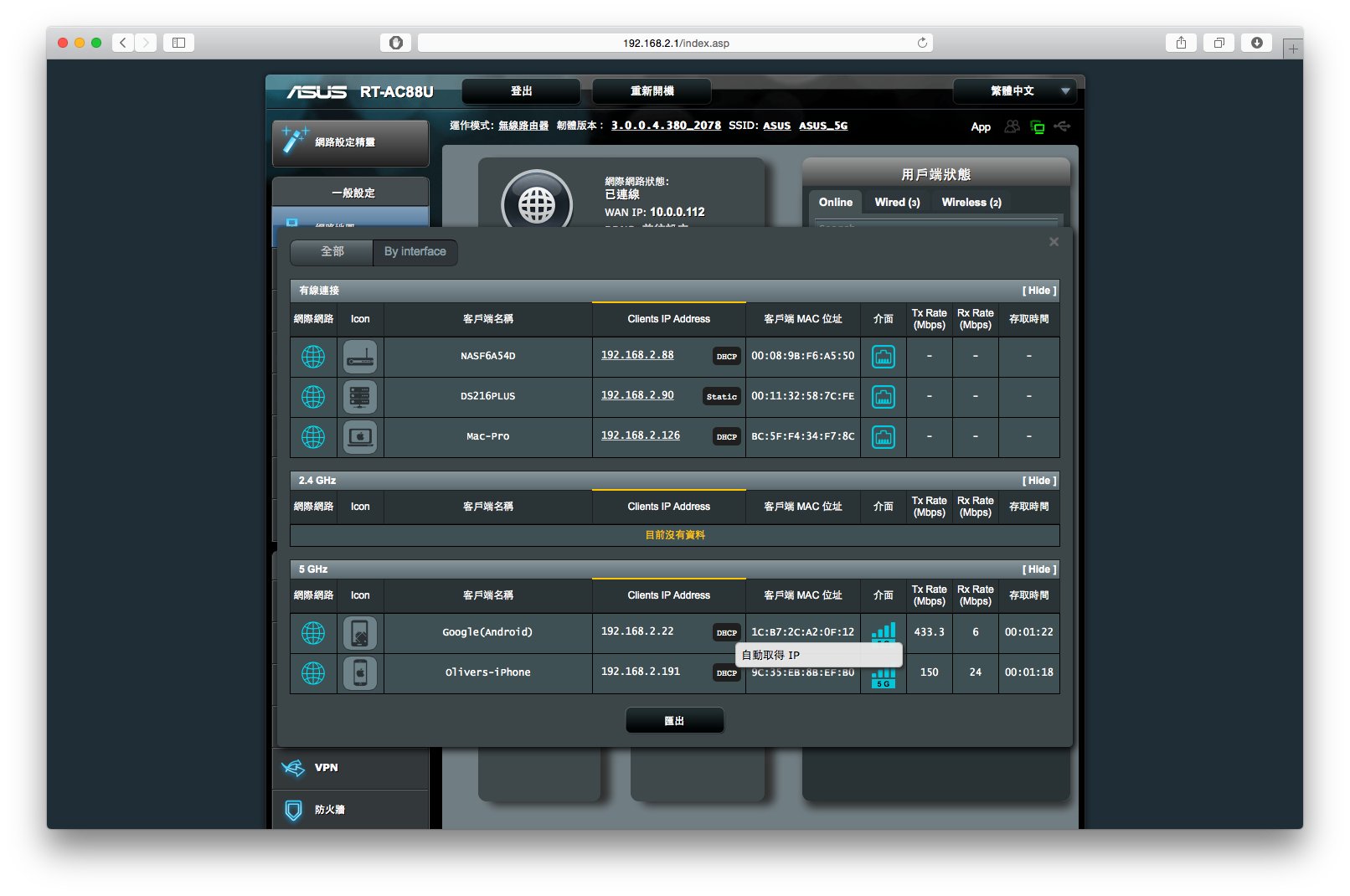
Task: Click the Olivers-iPhone device icon
Action: point(360,673)
